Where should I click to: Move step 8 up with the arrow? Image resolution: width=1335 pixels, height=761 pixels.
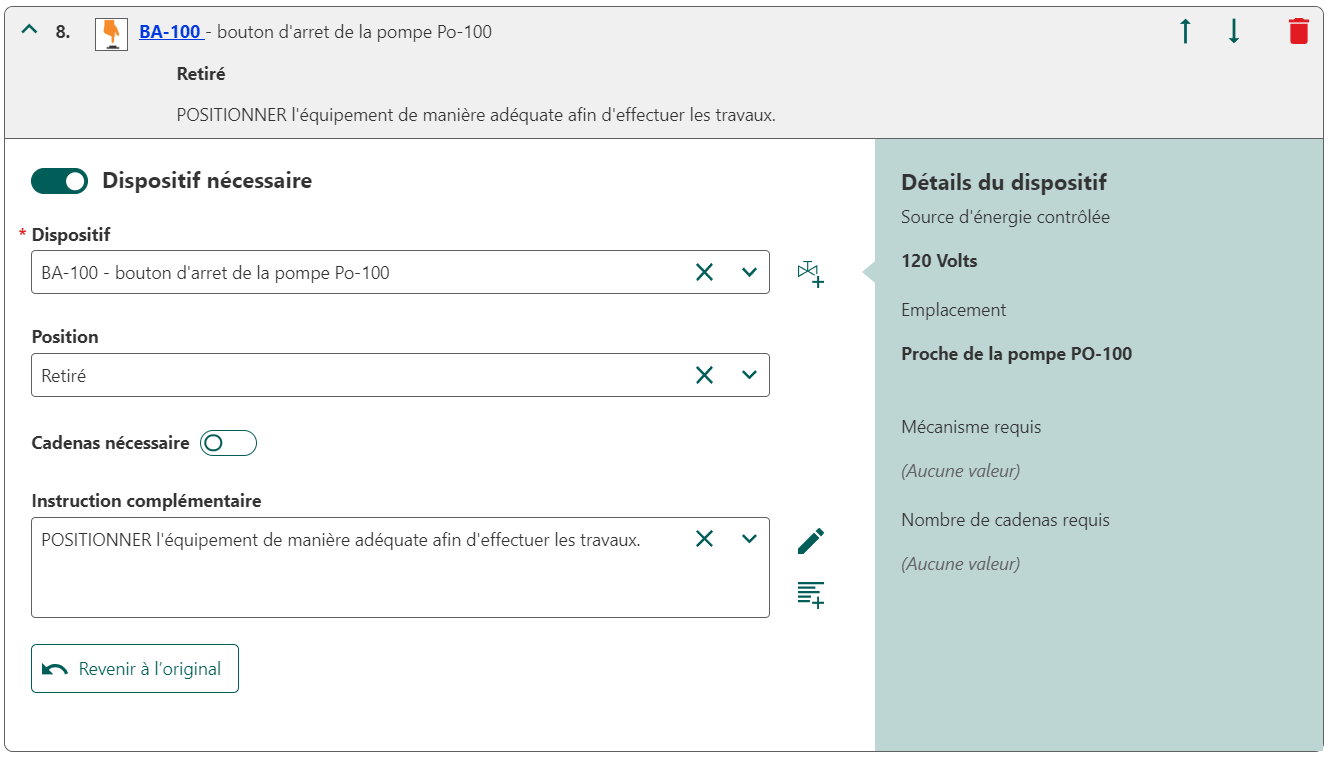[x=1185, y=32]
